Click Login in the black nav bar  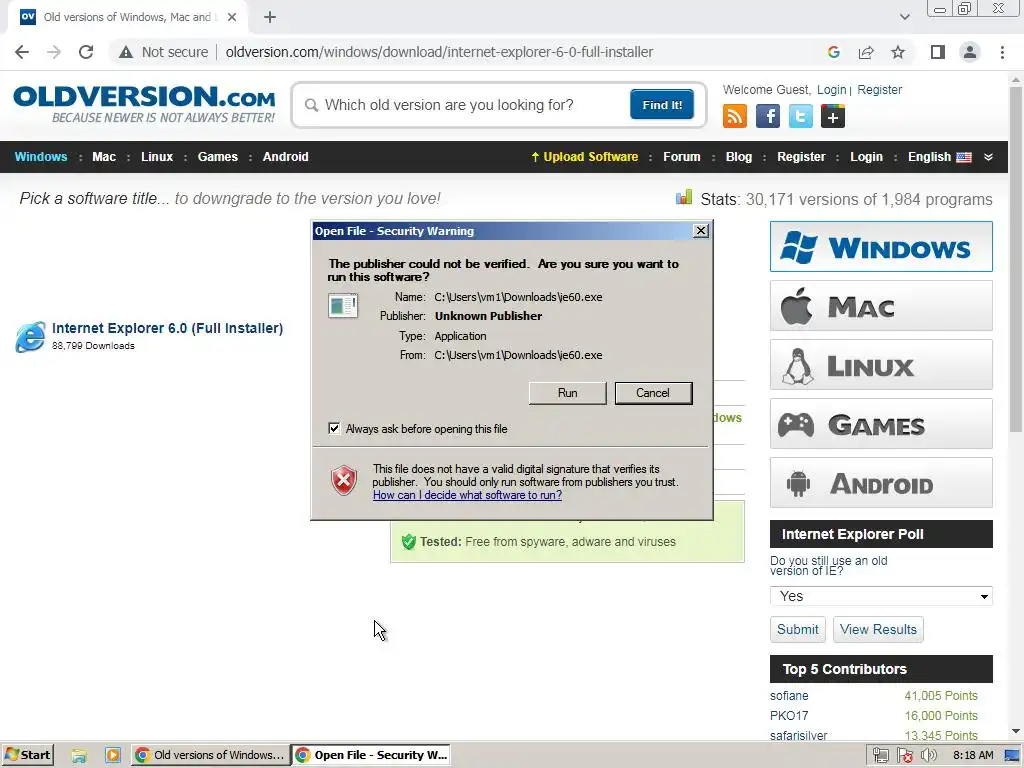tap(866, 157)
